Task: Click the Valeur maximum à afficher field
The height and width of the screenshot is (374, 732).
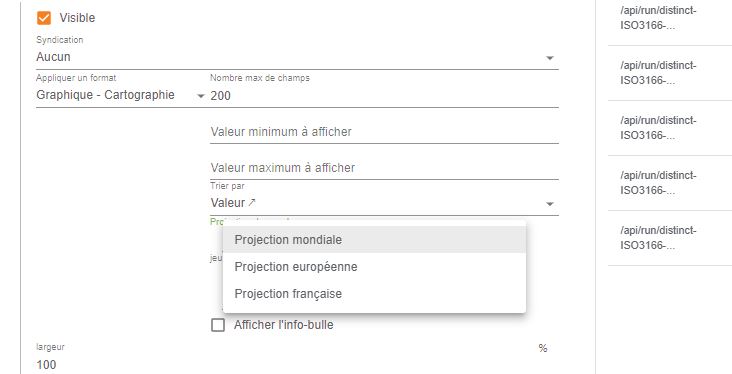Action: tap(384, 168)
